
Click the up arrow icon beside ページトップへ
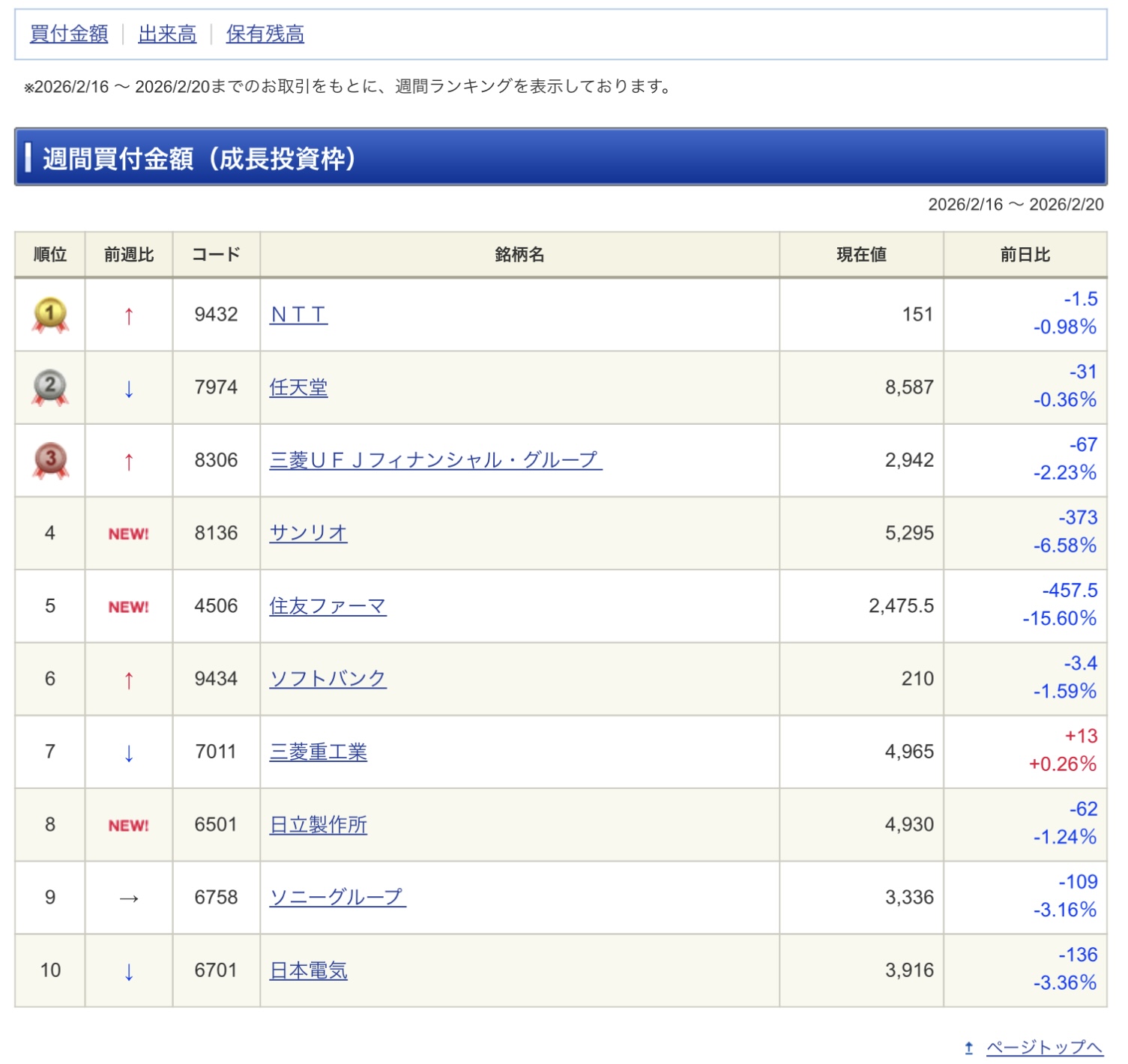968,1048
